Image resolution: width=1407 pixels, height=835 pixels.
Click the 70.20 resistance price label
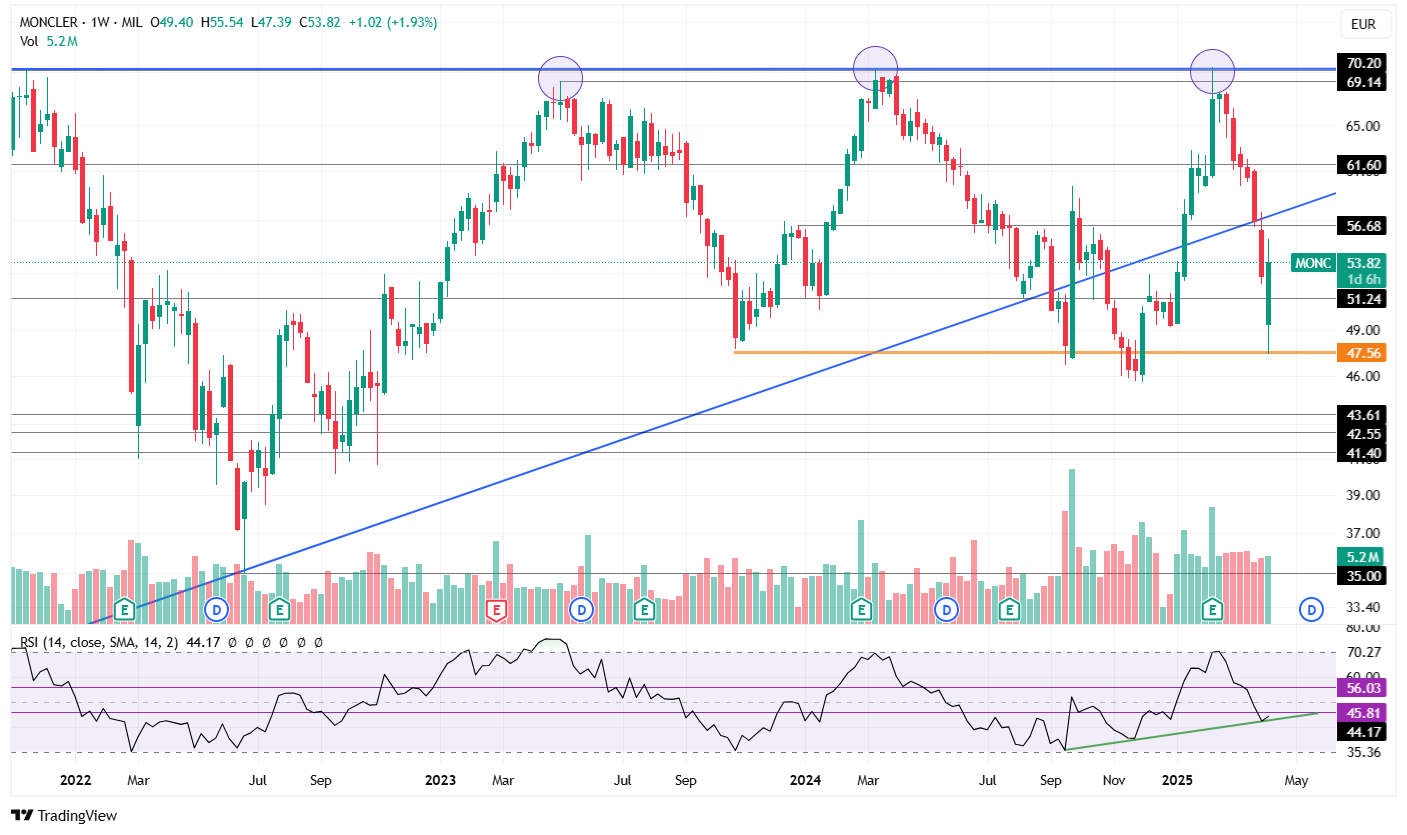[x=1363, y=61]
